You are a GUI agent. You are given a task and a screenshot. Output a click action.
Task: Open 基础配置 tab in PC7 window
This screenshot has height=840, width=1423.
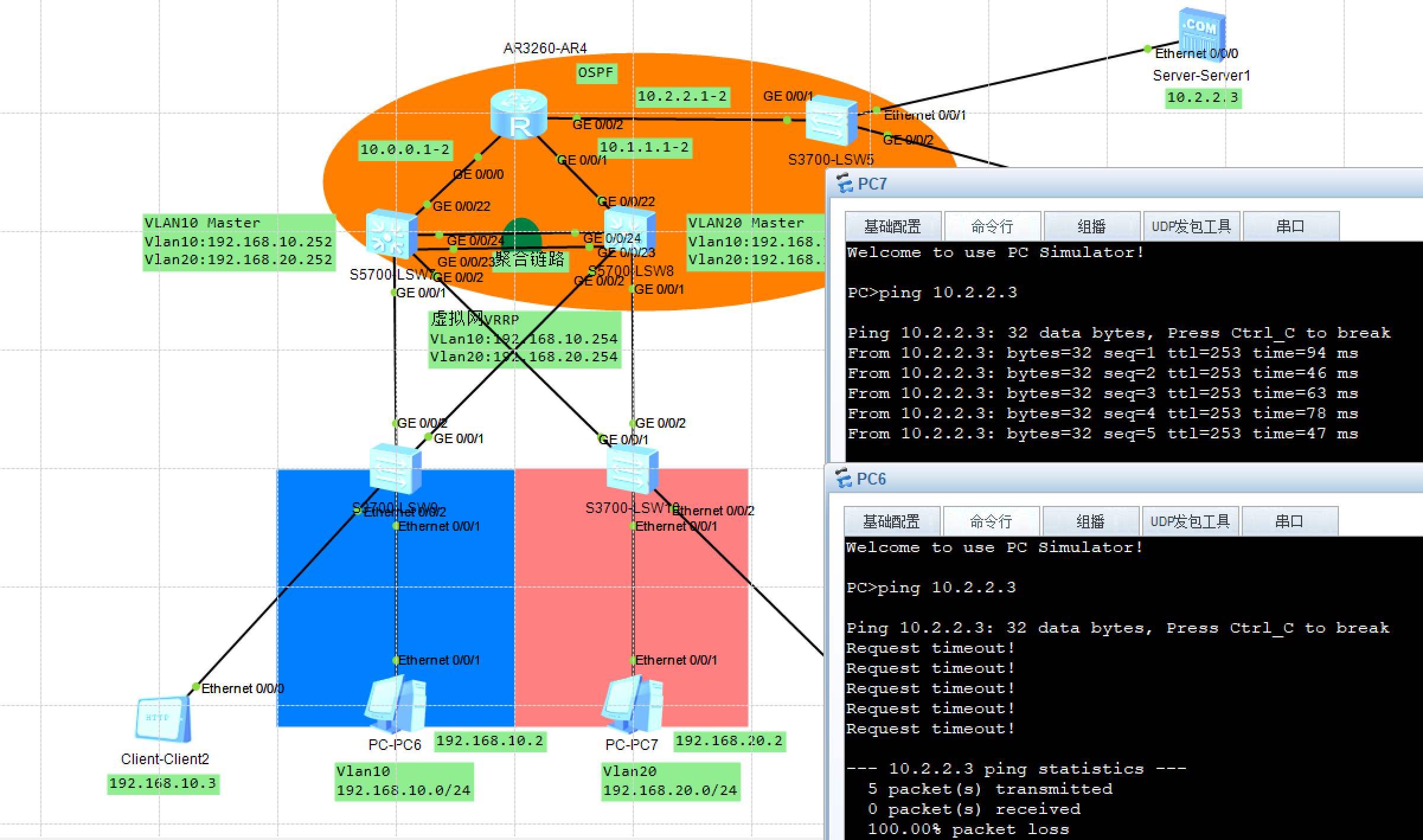pyautogui.click(x=892, y=226)
